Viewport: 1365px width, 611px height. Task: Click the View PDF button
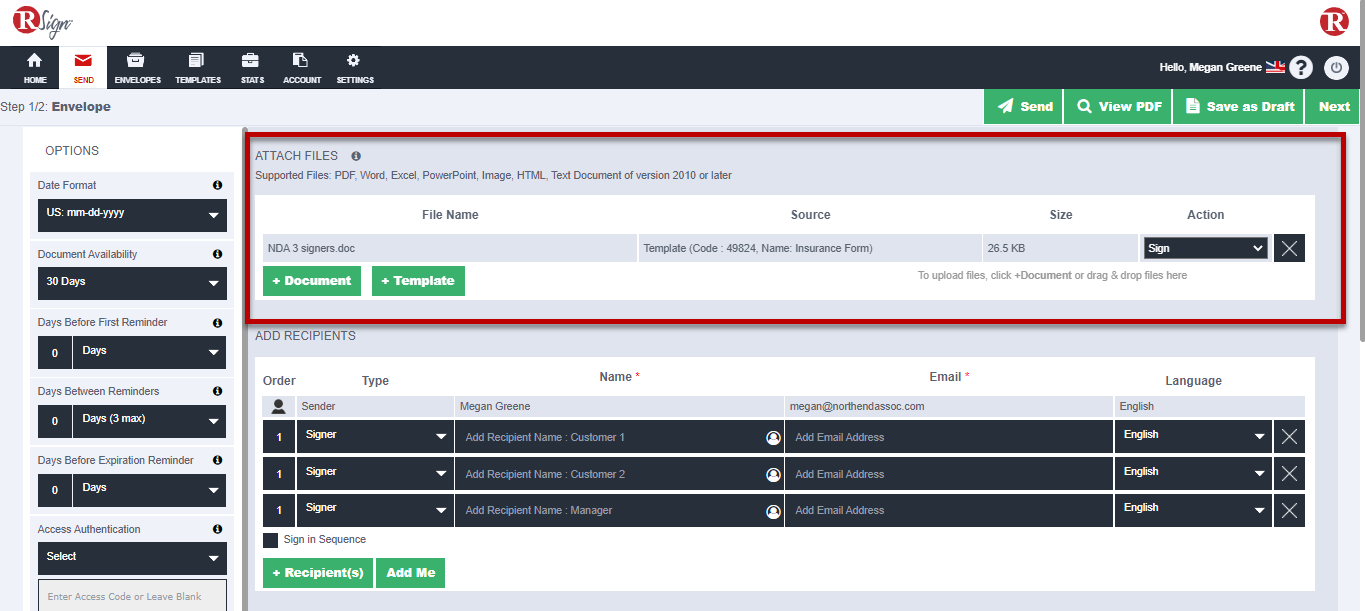(x=1118, y=106)
